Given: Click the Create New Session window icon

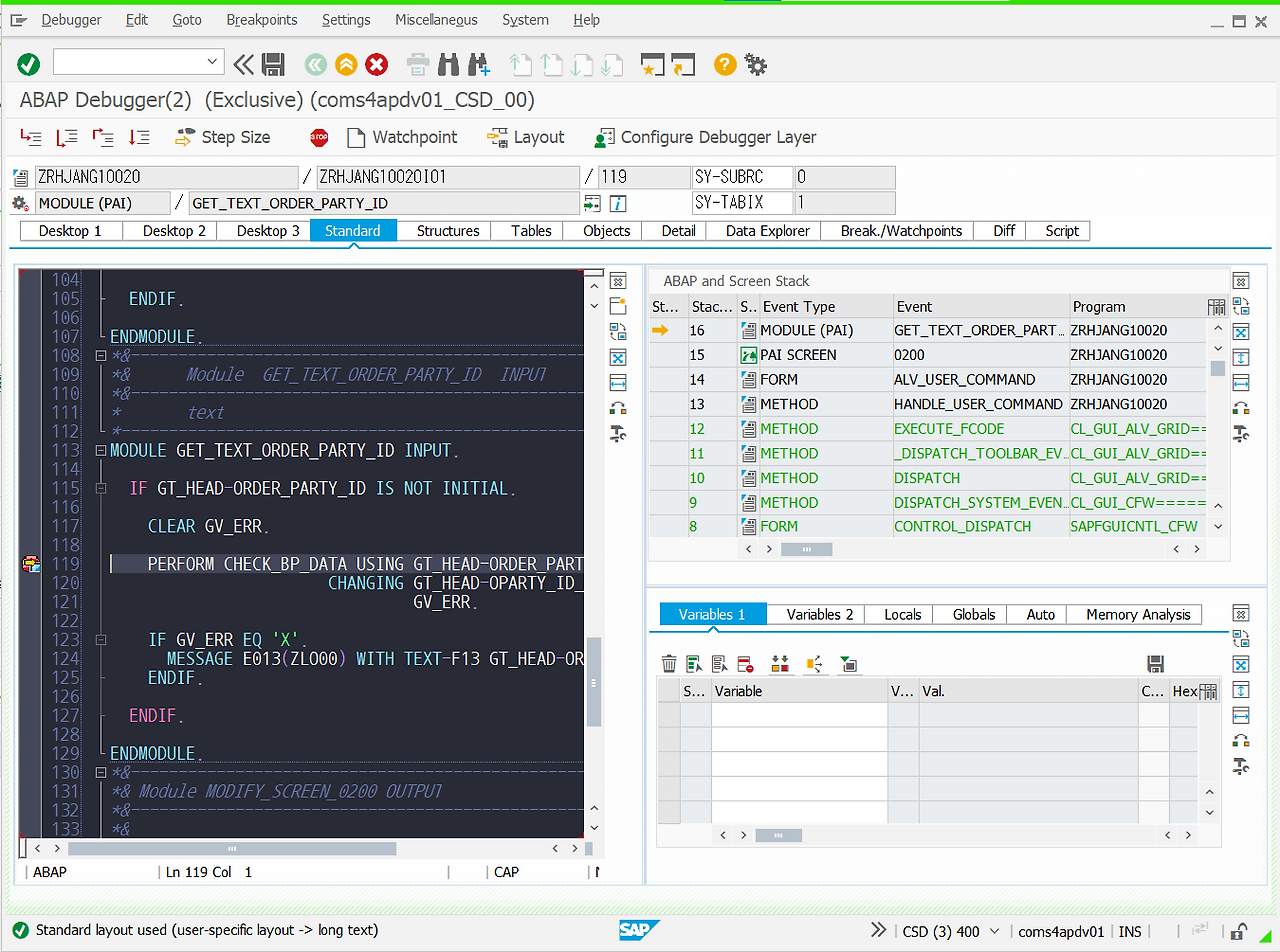Looking at the screenshot, I should 652,65.
